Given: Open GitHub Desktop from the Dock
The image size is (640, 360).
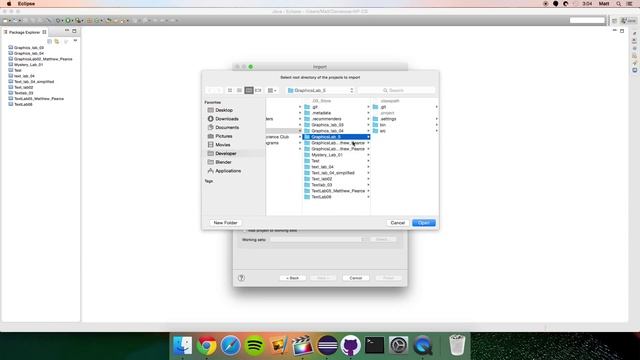Looking at the screenshot, I should pyautogui.click(x=351, y=345).
